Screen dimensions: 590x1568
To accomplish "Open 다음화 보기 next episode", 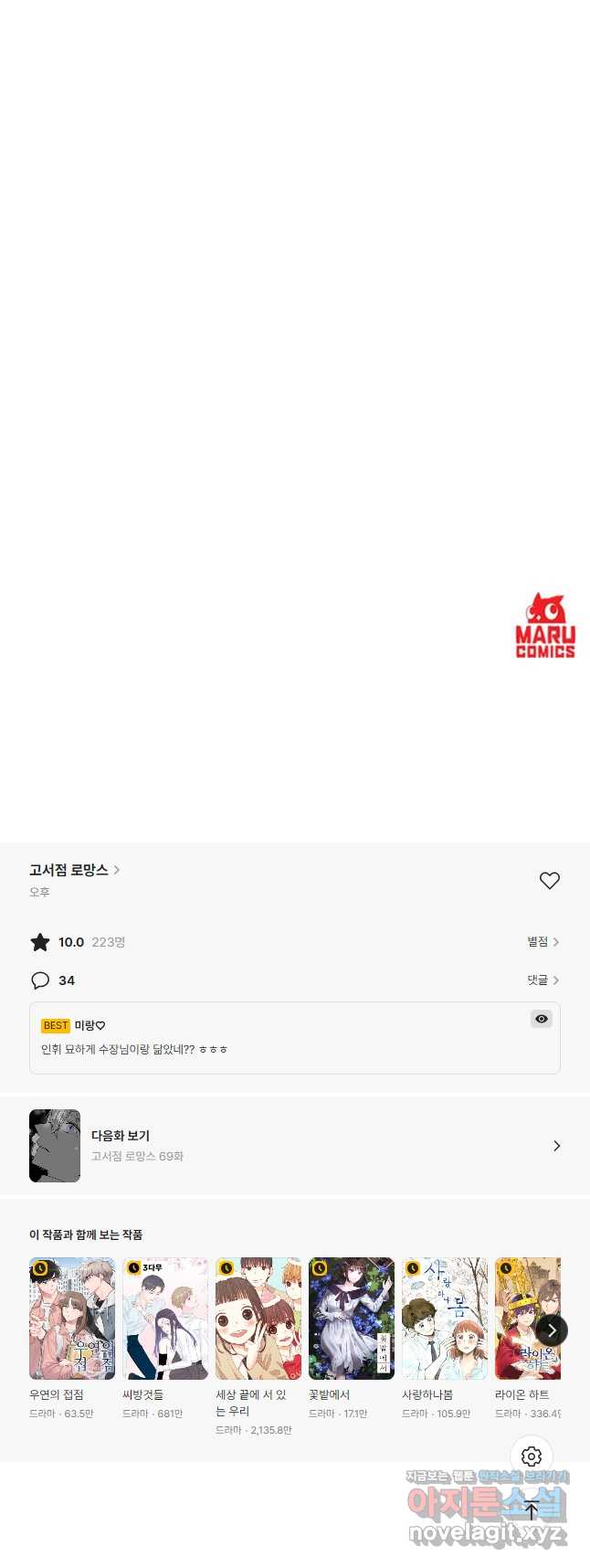I will click(295, 1146).
